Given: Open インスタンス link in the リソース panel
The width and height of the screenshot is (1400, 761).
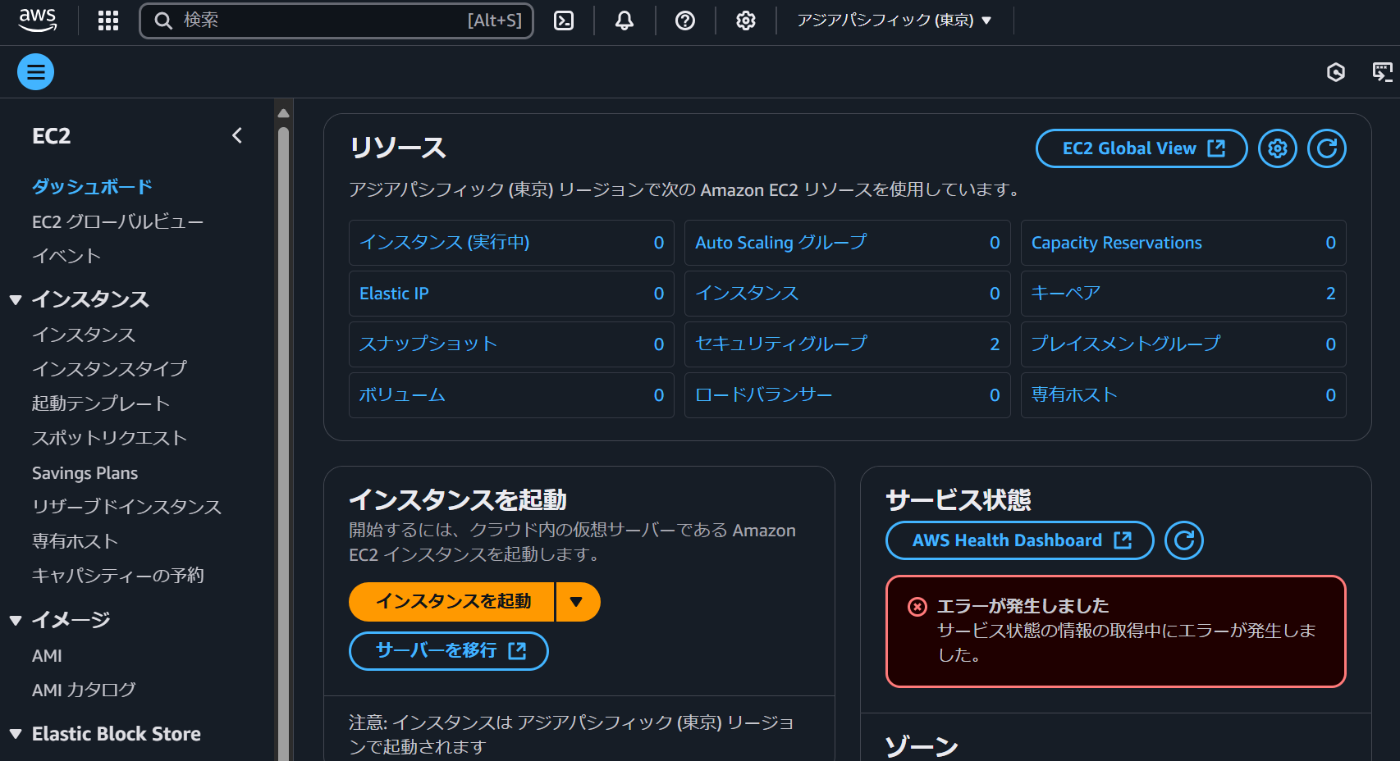Looking at the screenshot, I should coord(747,294).
